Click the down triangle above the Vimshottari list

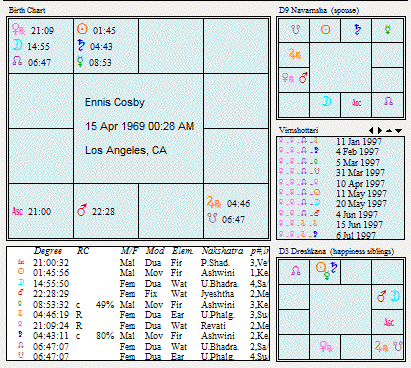(x=398, y=131)
